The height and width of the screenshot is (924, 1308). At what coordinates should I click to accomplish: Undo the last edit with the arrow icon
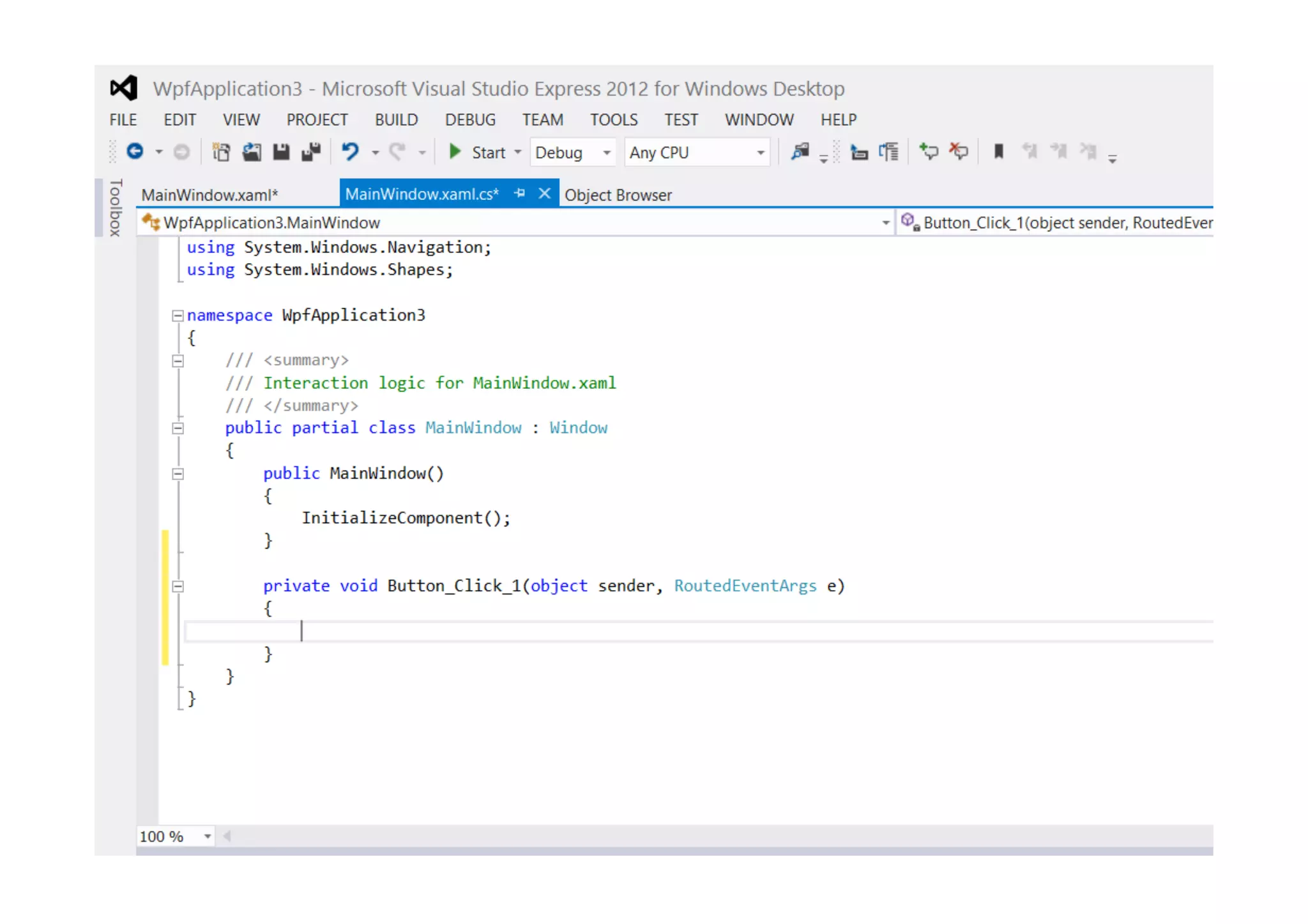click(351, 152)
